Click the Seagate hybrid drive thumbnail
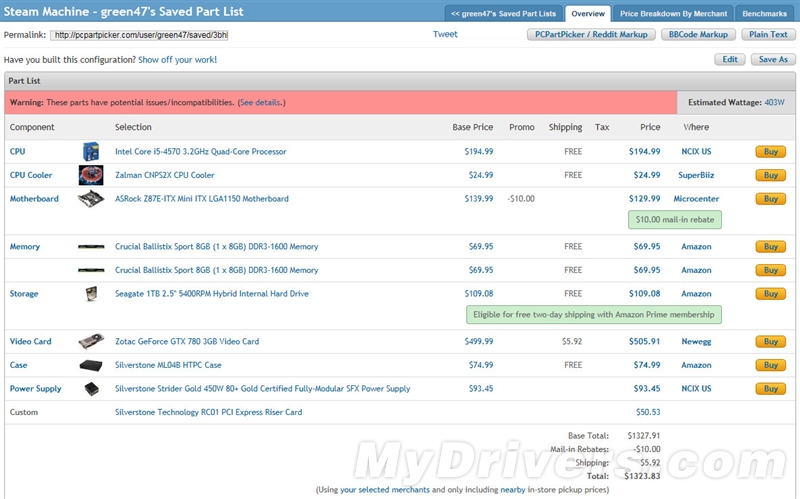The image size is (800, 499). click(x=91, y=294)
